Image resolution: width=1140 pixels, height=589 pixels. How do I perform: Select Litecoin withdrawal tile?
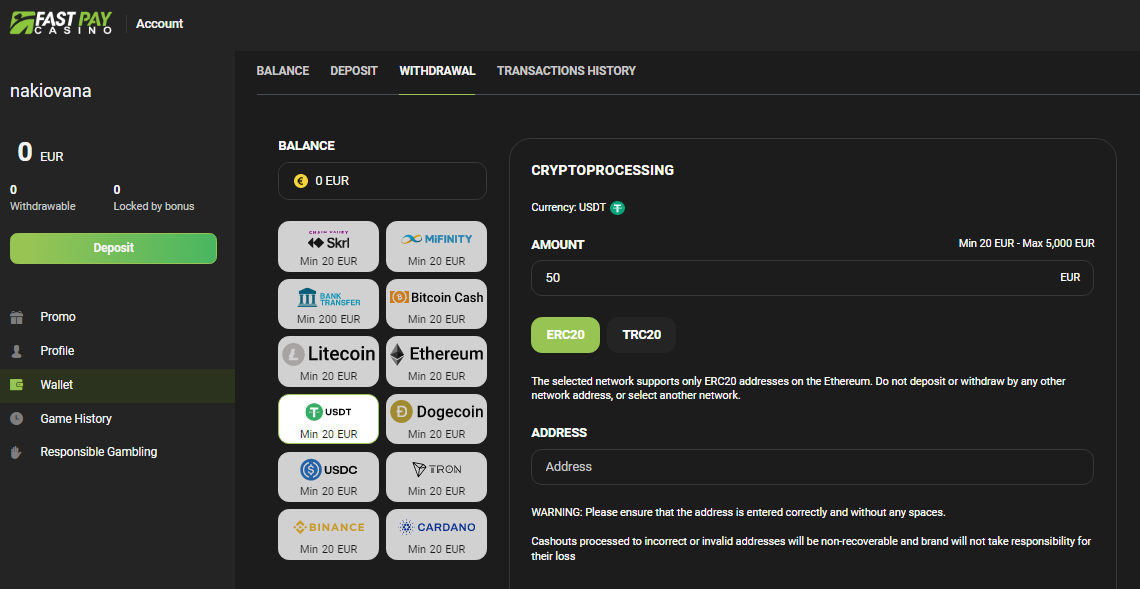(328, 361)
